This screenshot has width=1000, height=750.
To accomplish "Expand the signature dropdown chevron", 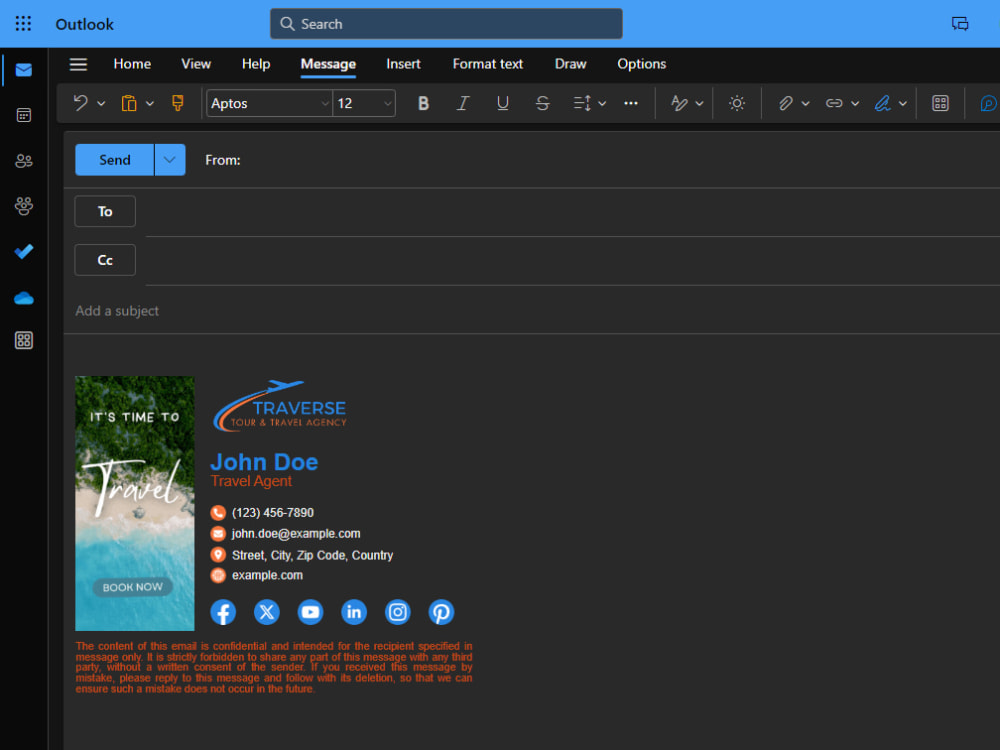I will 902,103.
